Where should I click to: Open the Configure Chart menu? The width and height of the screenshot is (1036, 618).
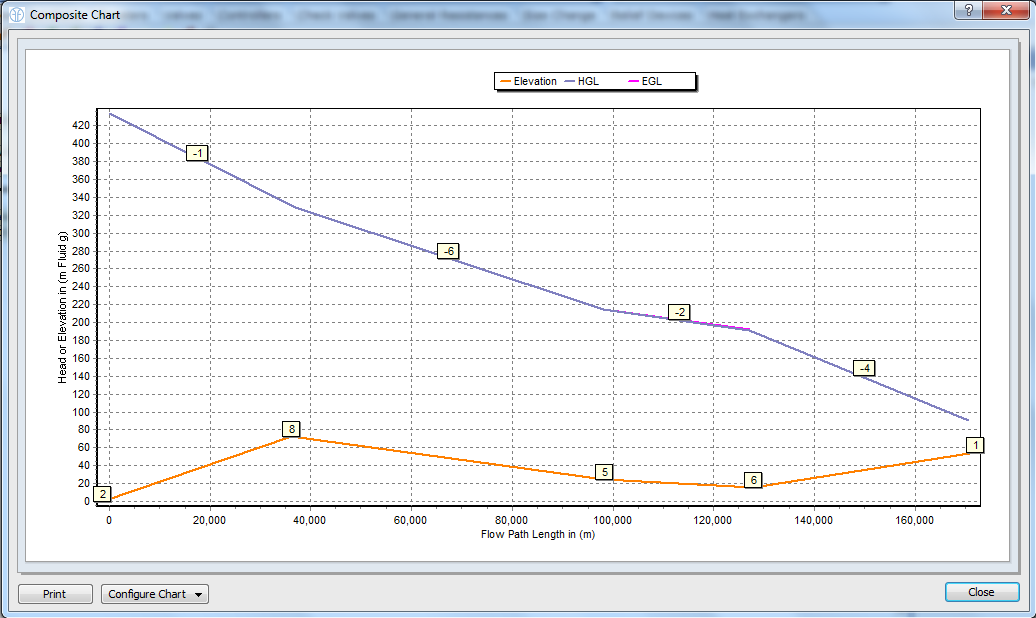154,594
